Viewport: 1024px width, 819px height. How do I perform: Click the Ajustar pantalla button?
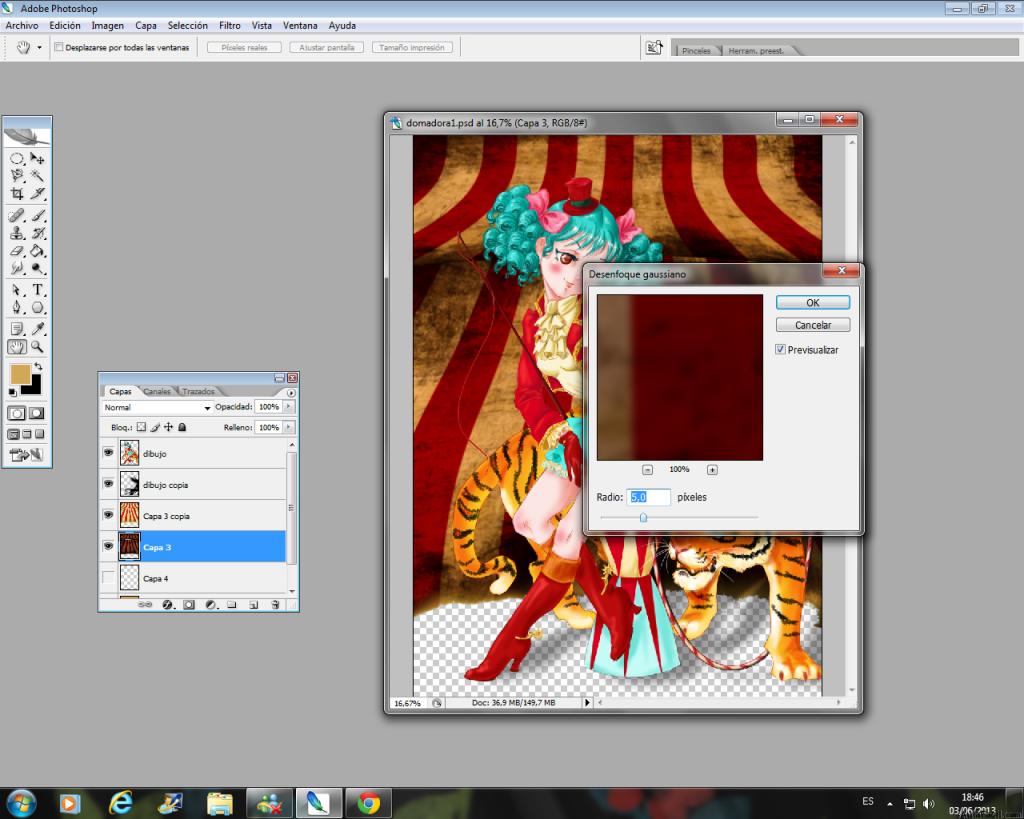[x=327, y=48]
